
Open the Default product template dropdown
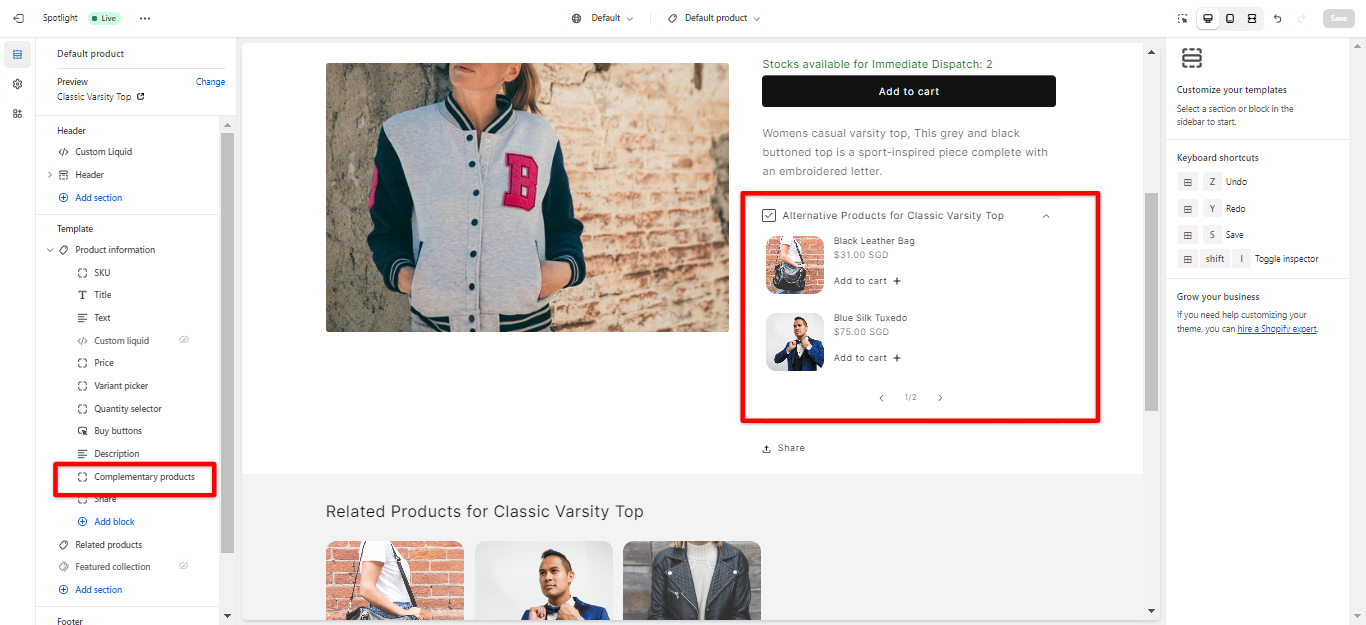pos(714,18)
